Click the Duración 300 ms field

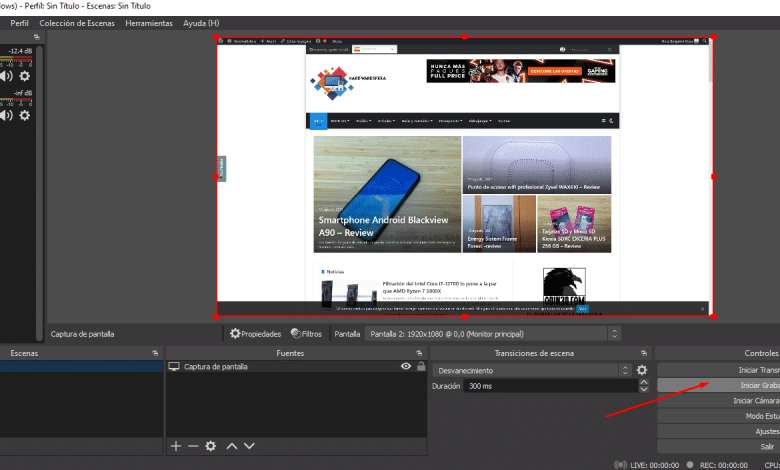tap(551, 386)
